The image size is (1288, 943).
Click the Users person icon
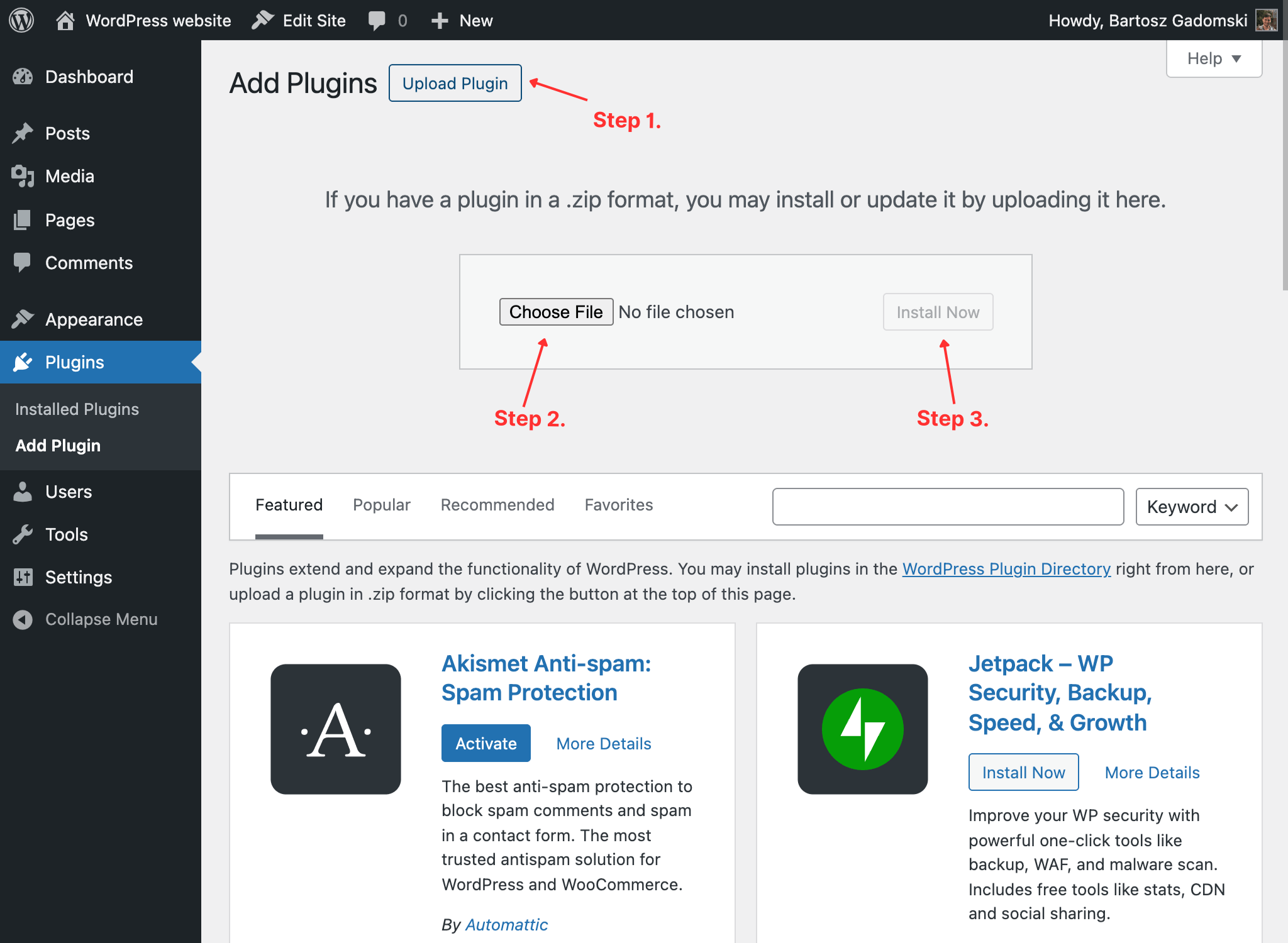[x=23, y=492]
